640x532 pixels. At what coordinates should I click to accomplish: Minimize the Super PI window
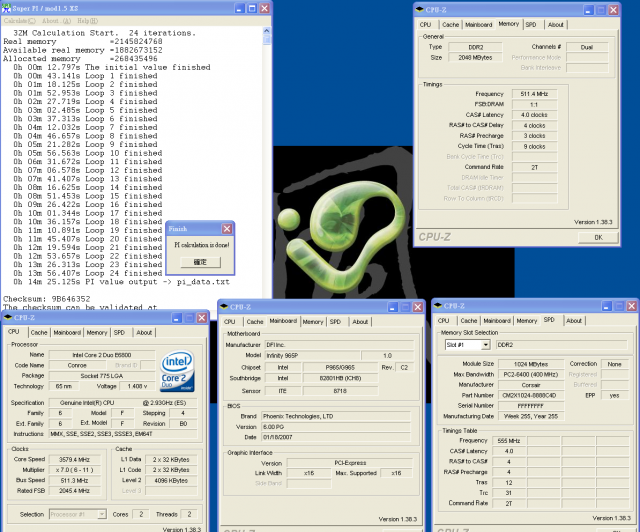(240, 9)
